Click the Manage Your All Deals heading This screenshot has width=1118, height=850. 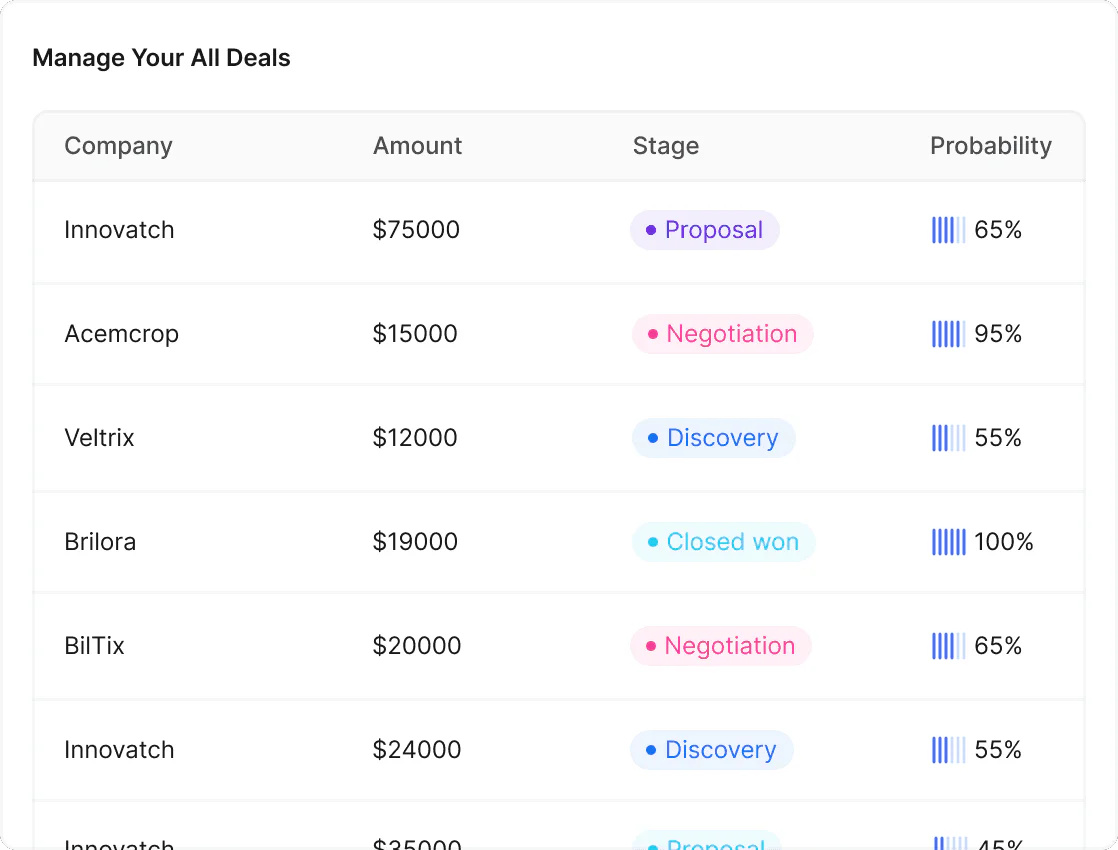162,58
